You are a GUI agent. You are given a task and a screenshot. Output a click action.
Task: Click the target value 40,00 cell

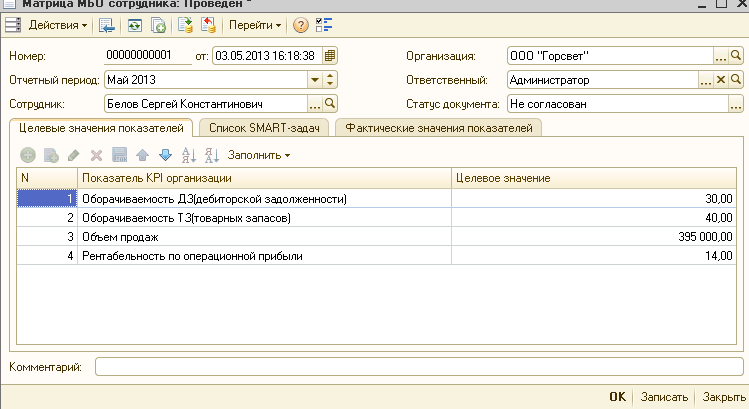pos(594,217)
